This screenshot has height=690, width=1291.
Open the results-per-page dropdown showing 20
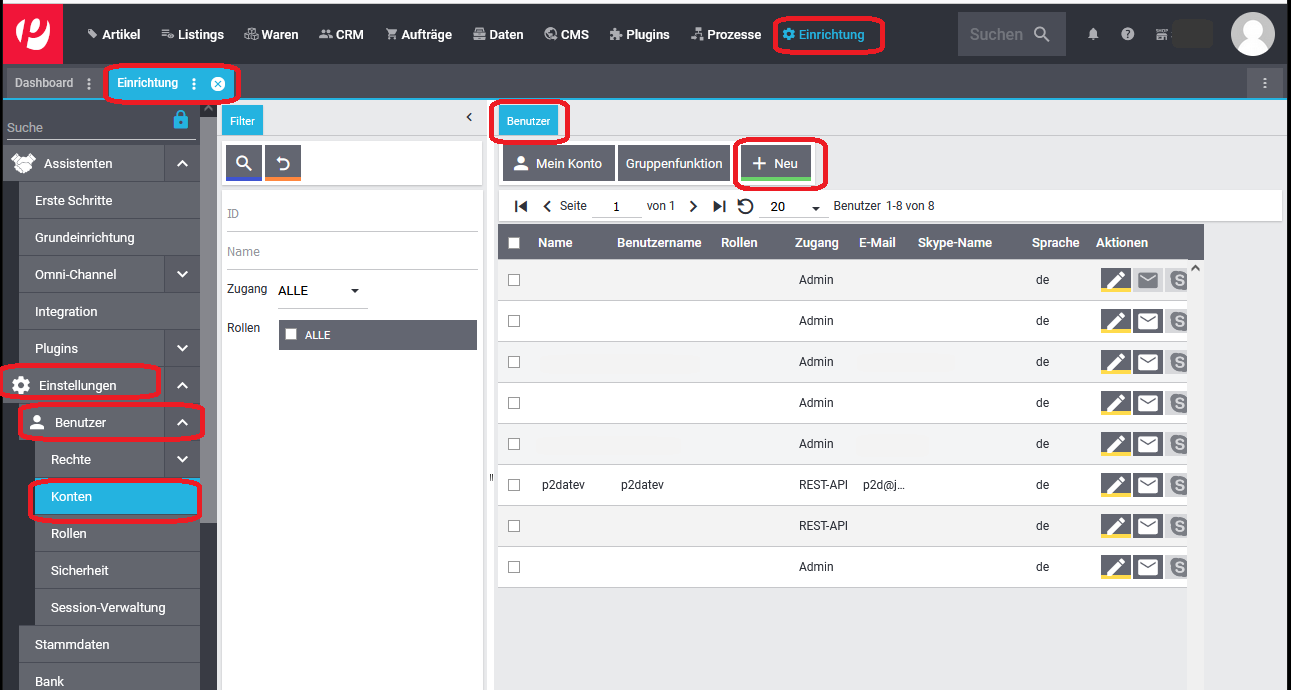794,207
